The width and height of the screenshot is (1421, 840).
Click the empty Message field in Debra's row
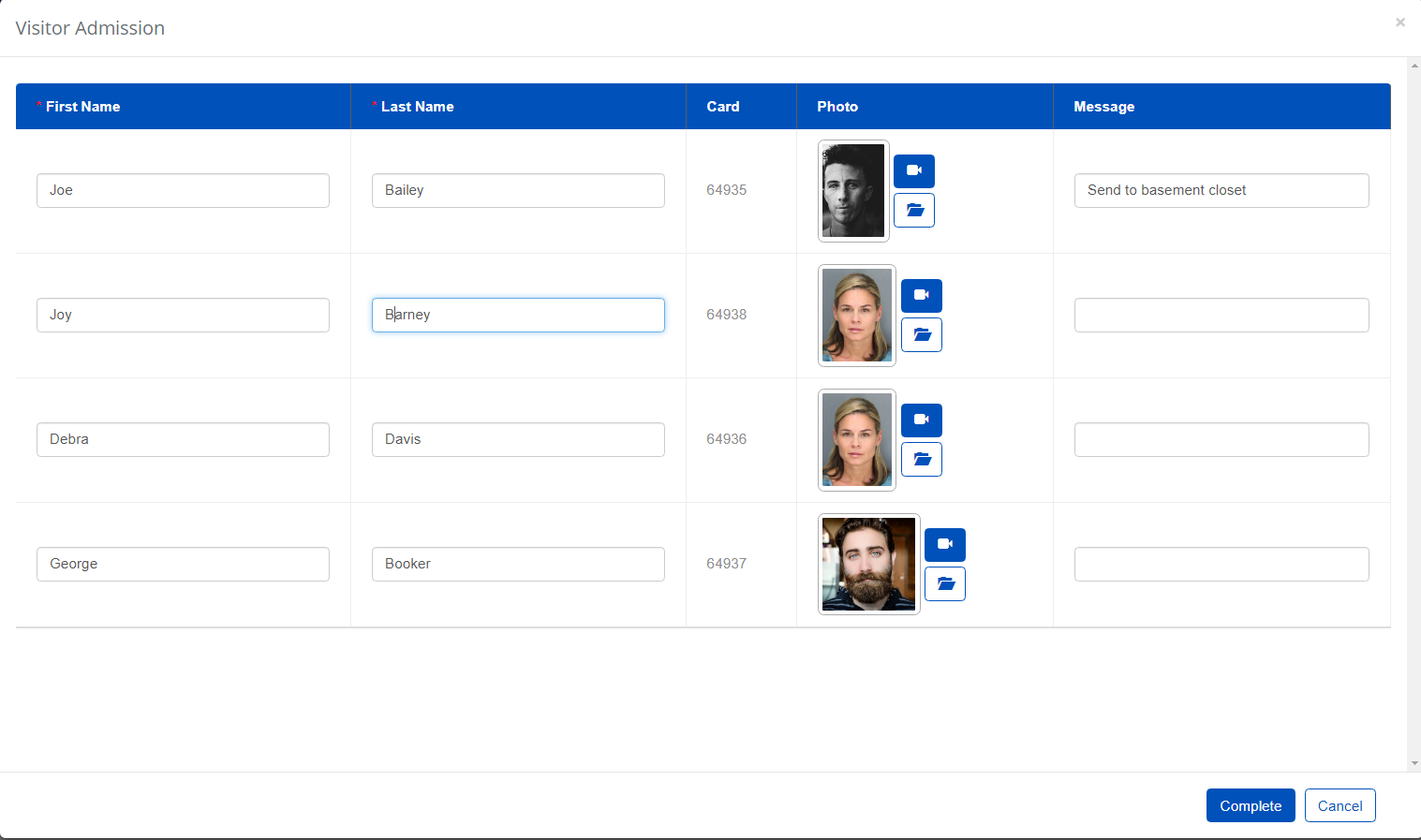1221,439
